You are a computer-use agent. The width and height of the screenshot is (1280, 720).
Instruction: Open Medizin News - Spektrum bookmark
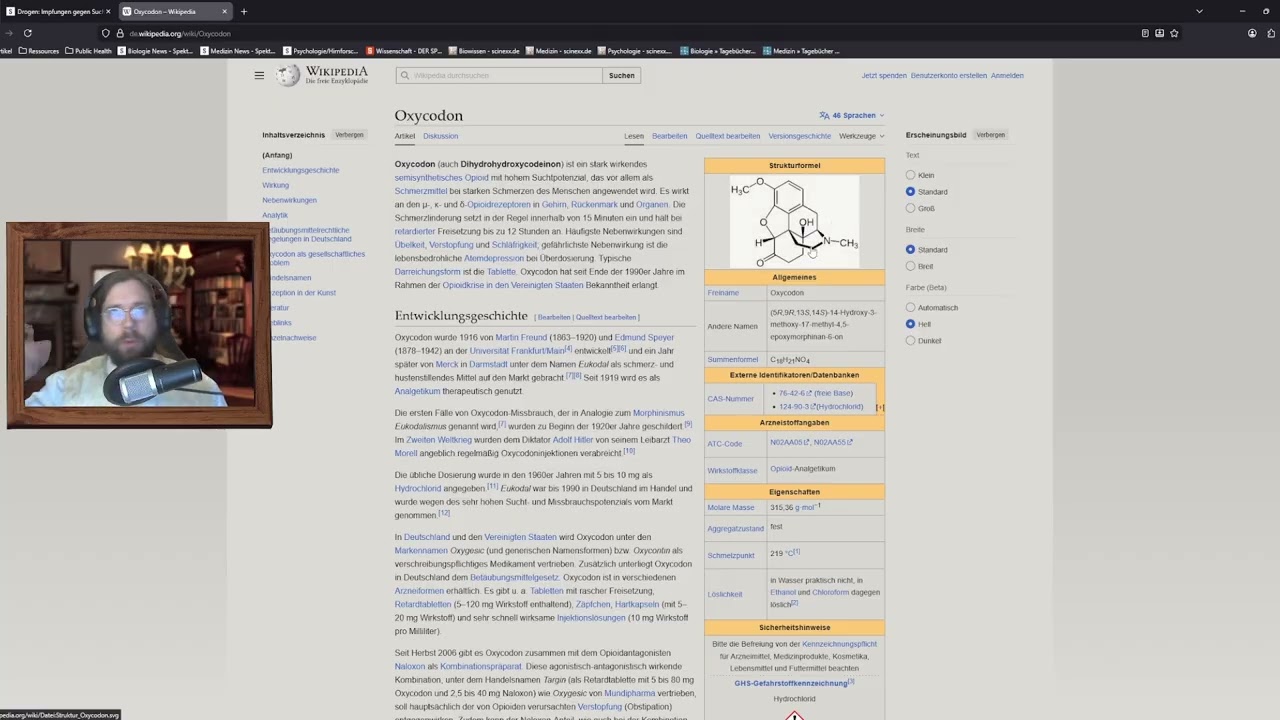tap(238, 51)
